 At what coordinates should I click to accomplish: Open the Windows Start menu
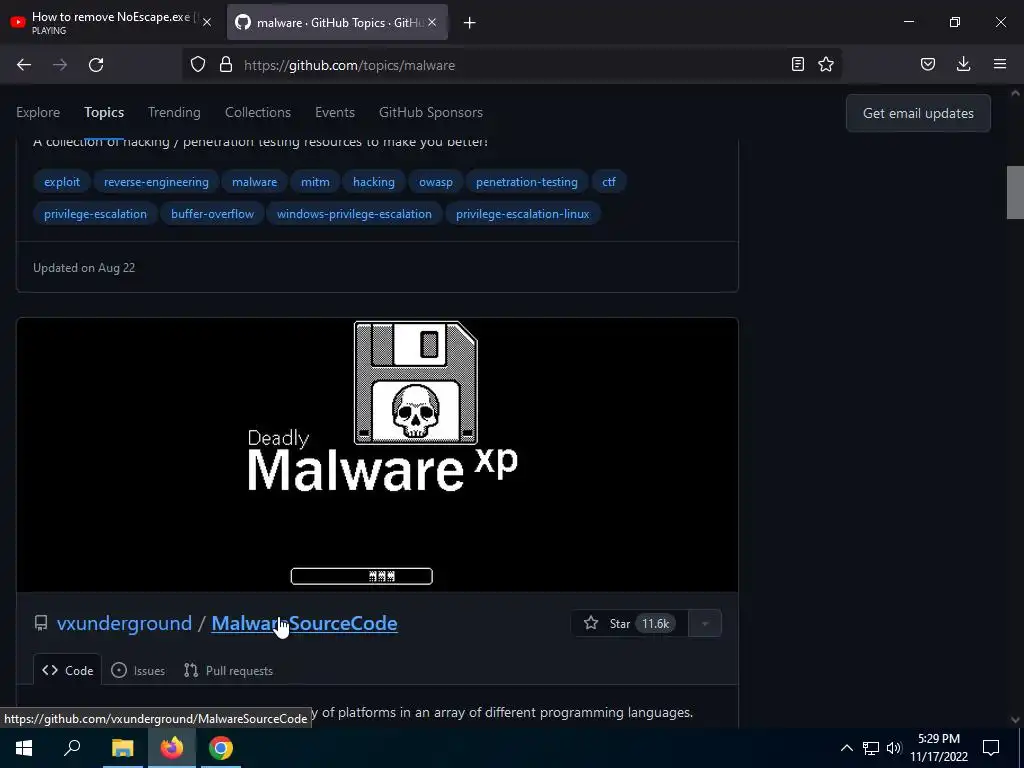24,748
